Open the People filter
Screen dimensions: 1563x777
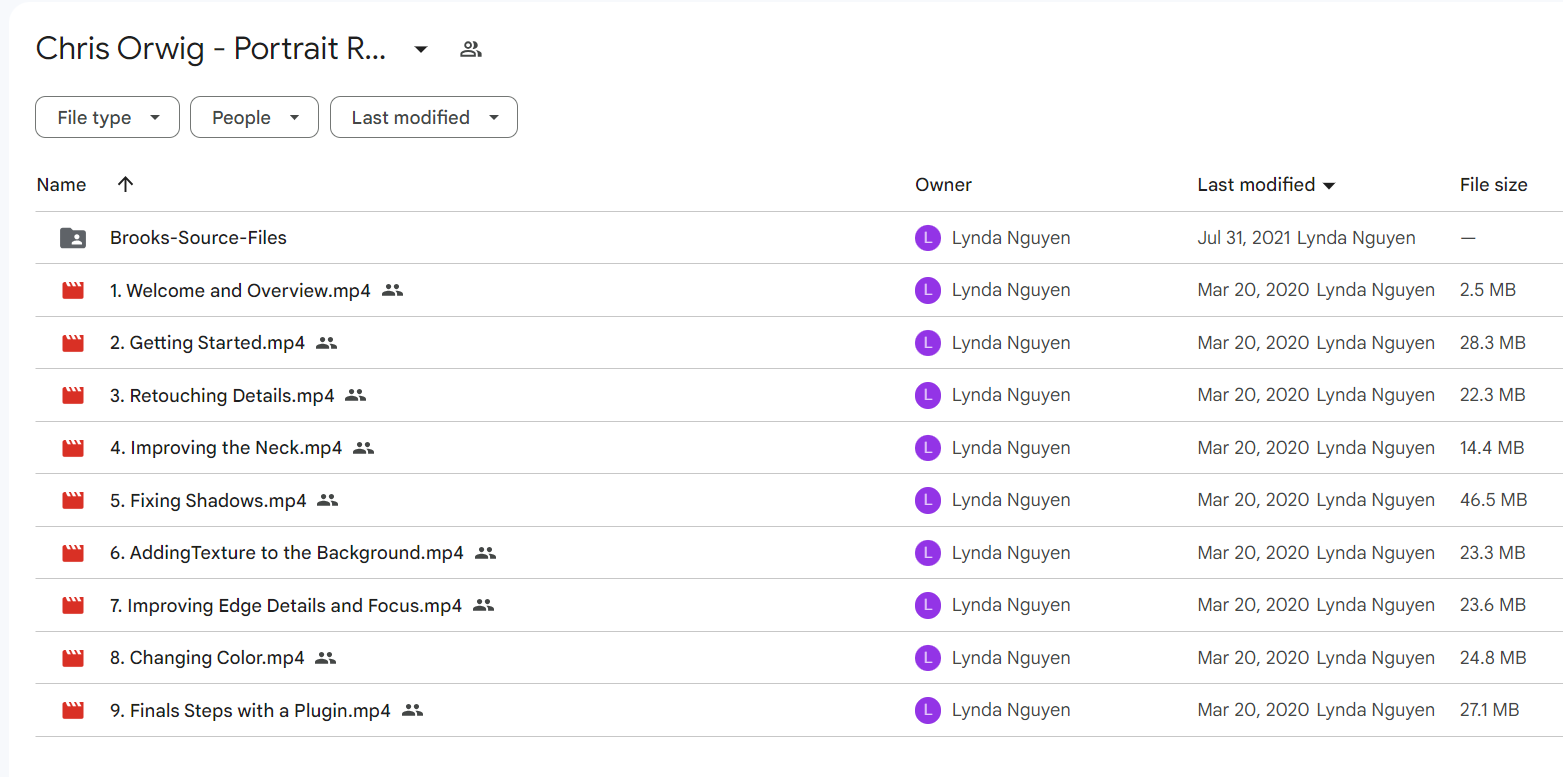pos(254,117)
